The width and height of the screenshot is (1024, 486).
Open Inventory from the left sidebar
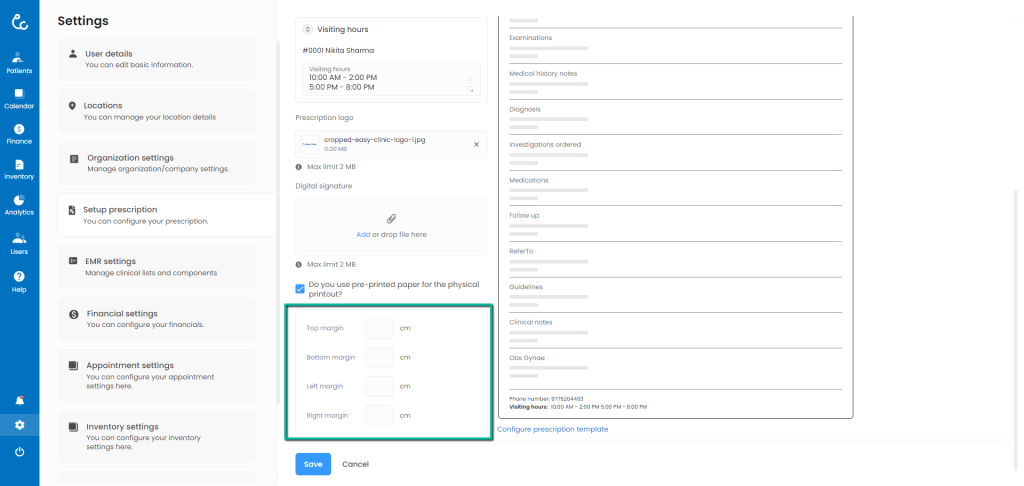19,169
